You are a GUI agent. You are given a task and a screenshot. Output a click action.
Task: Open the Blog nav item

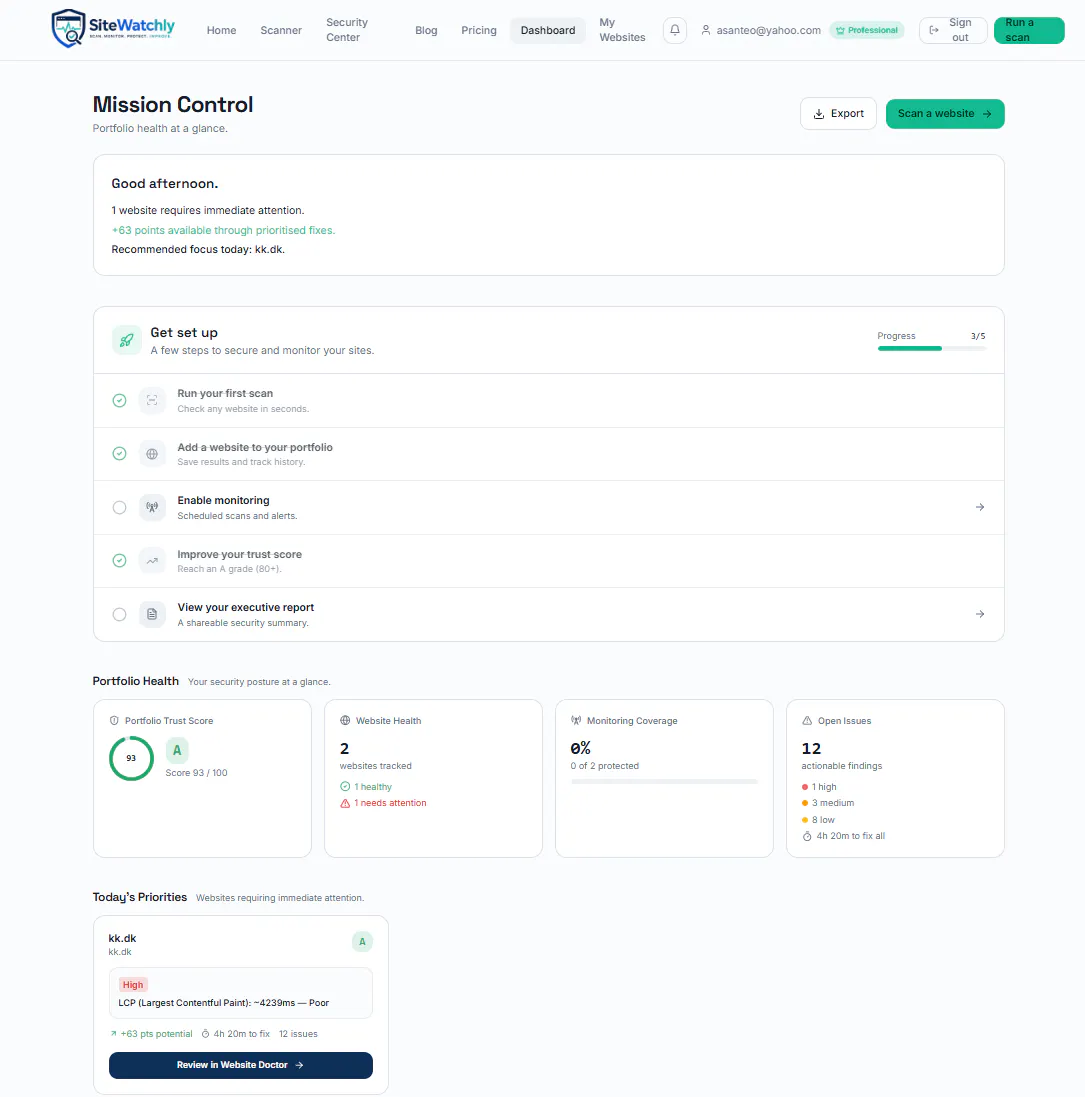(x=426, y=30)
